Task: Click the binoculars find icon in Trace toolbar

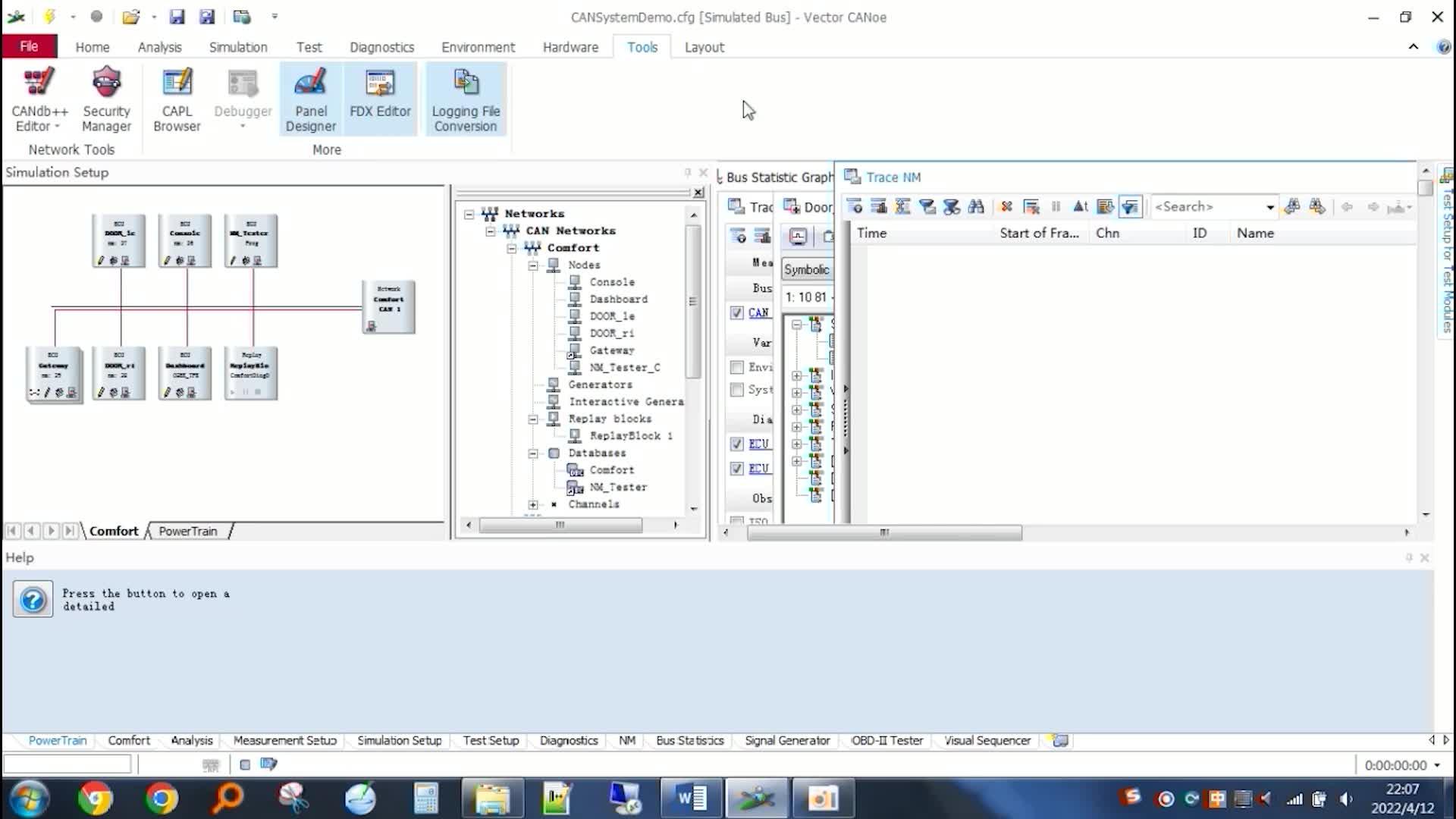Action: click(x=976, y=206)
